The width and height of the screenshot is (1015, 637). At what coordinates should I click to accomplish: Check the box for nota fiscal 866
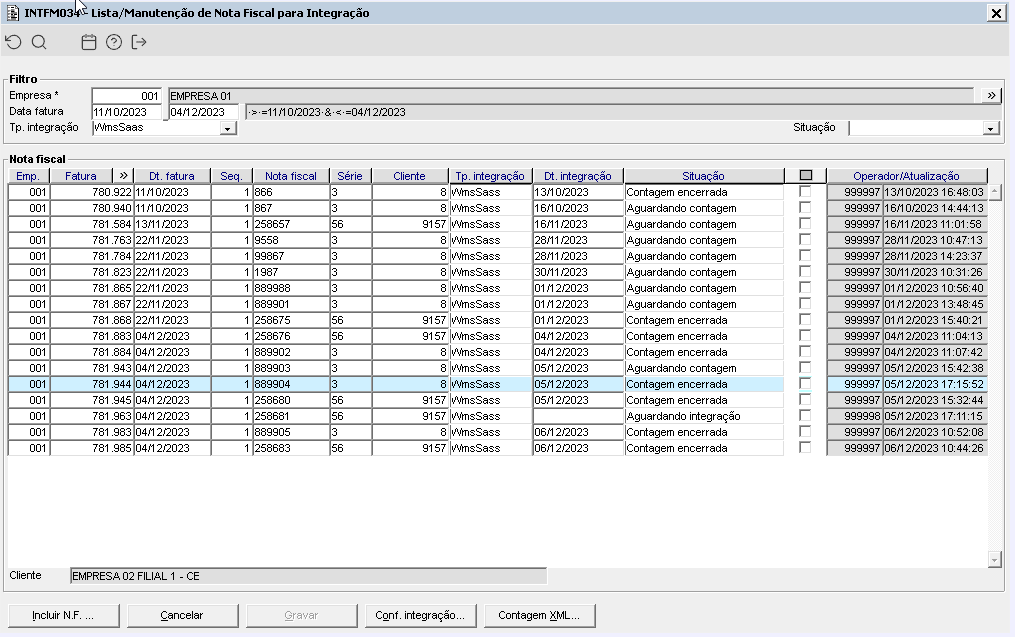click(x=805, y=192)
